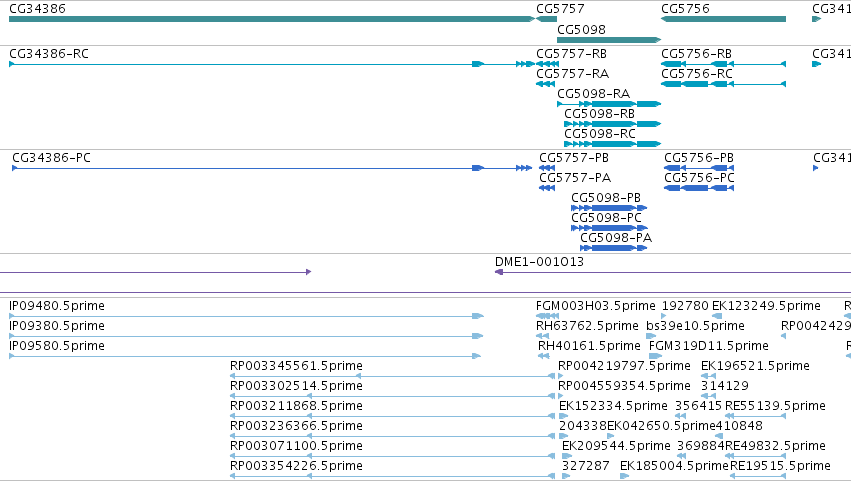
Task: Click RP003236366.5prime label
Action: (x=296, y=427)
